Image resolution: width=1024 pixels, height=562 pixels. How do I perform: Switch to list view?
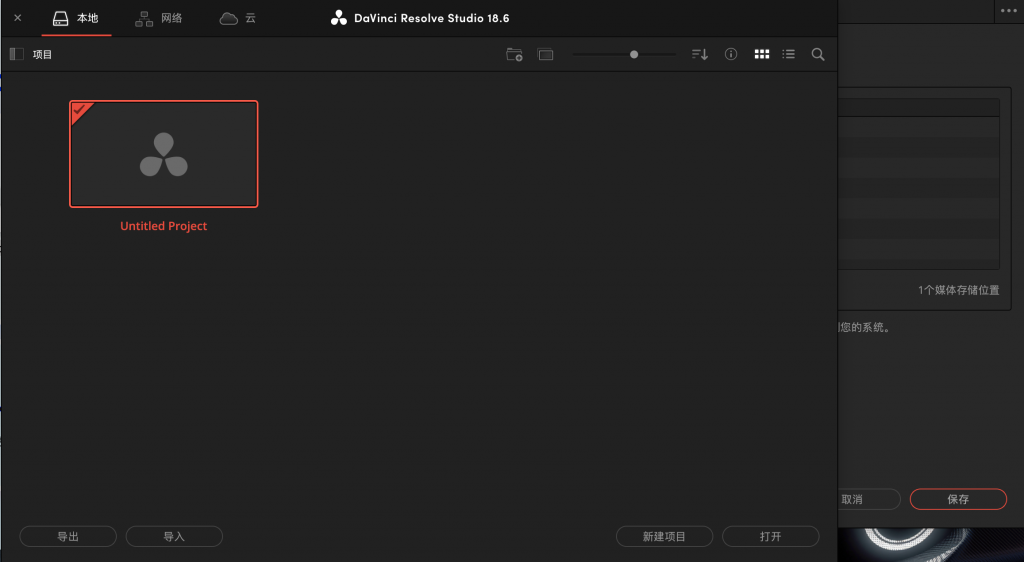[789, 54]
